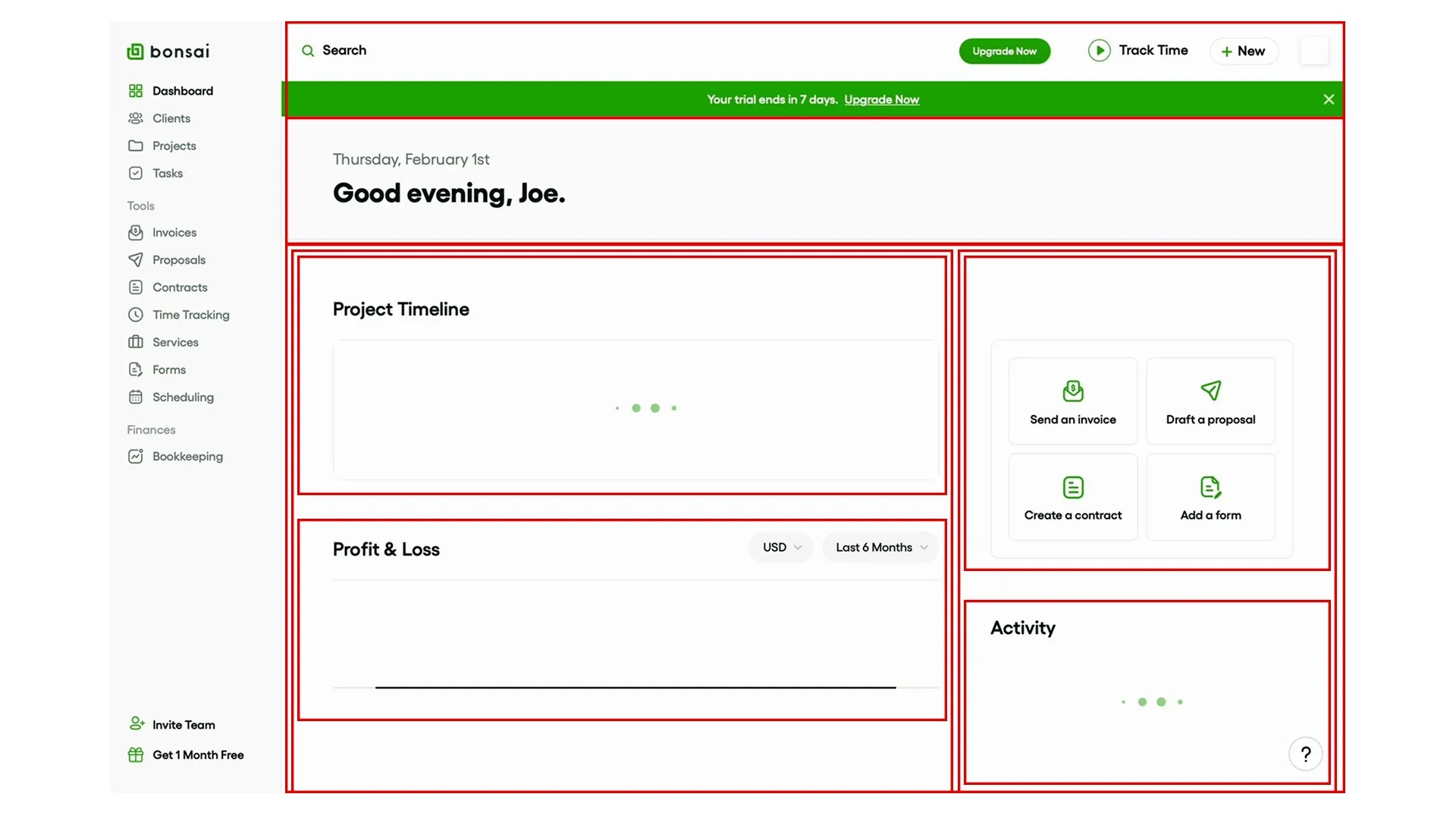
Task: Expand the USD currency dropdown
Action: 781,548
